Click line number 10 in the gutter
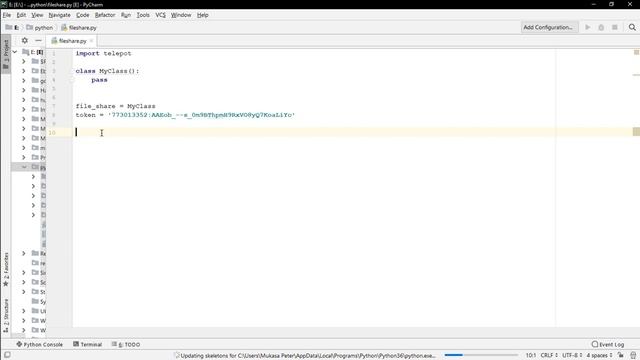640x360 pixels. coord(52,133)
